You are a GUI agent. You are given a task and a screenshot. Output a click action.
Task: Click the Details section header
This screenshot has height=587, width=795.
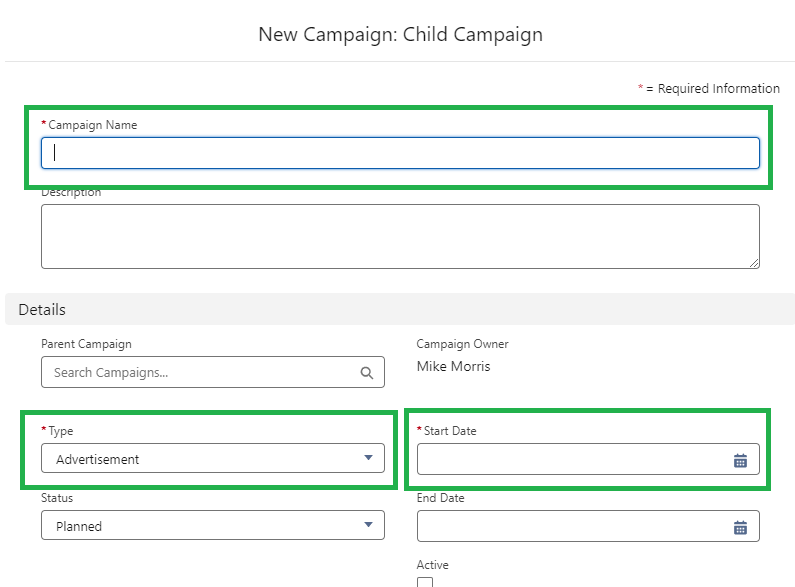(42, 310)
